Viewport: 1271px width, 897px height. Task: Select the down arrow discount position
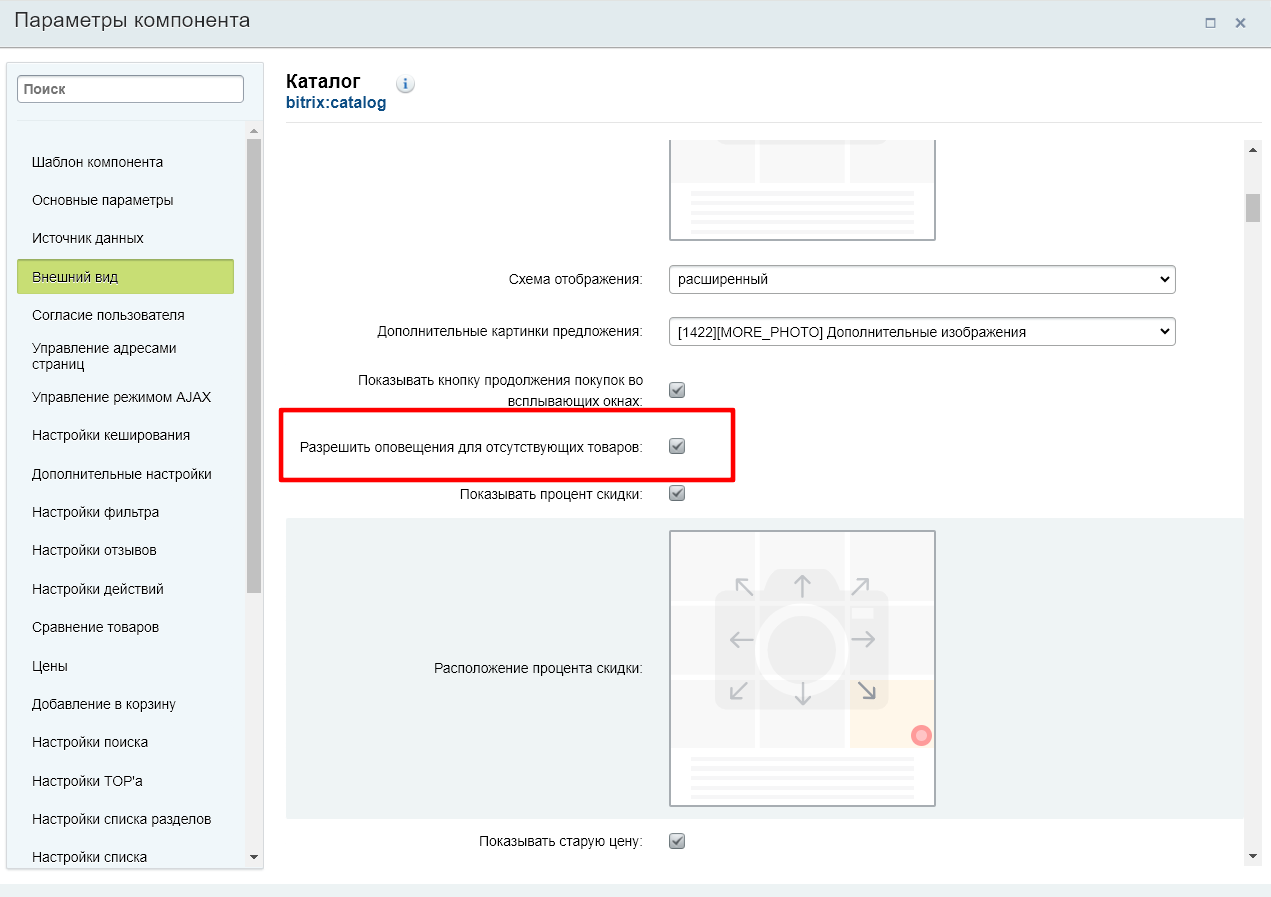pyautogui.click(x=802, y=694)
